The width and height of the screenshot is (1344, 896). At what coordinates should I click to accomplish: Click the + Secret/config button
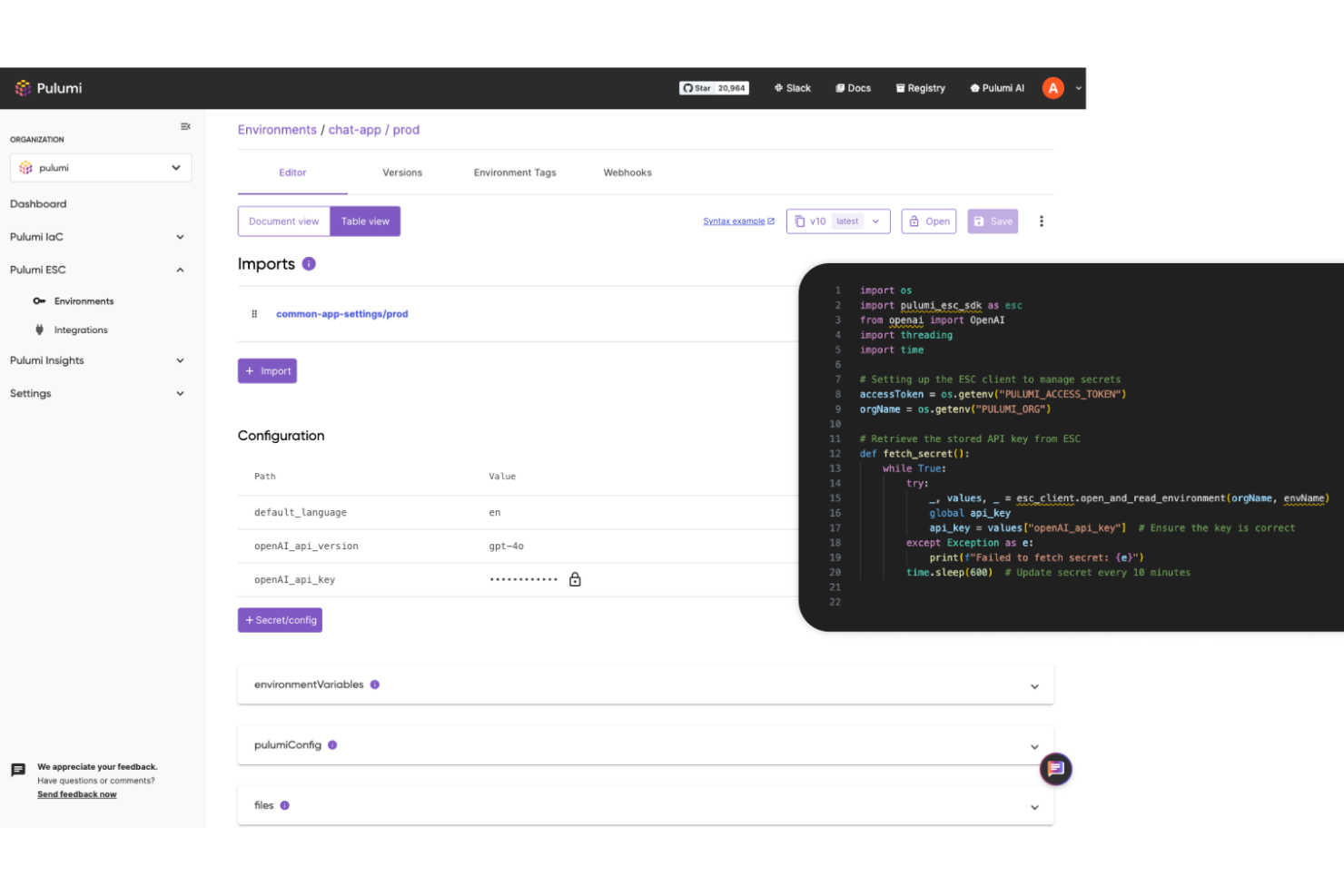click(x=280, y=620)
